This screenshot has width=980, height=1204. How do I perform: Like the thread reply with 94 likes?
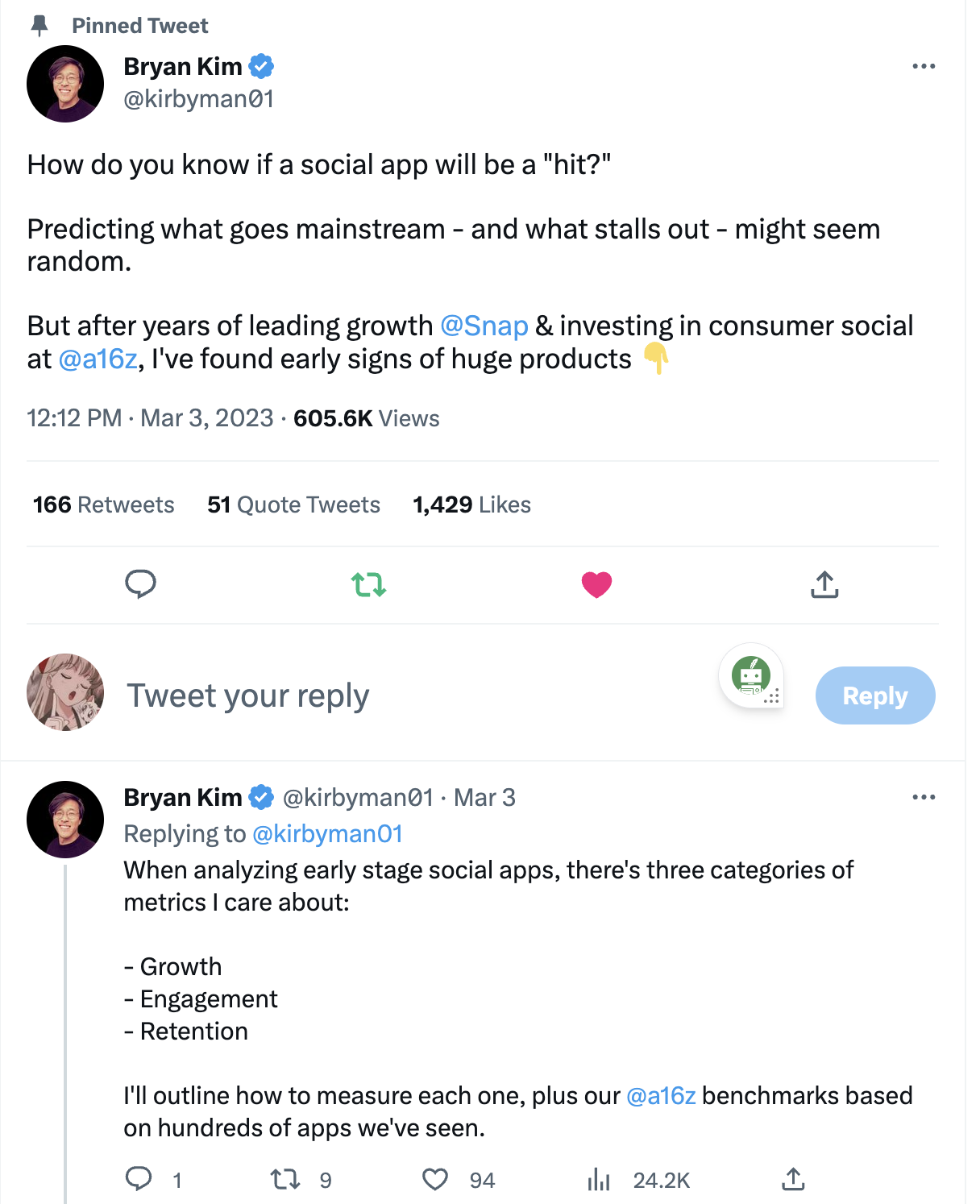pos(435,1180)
